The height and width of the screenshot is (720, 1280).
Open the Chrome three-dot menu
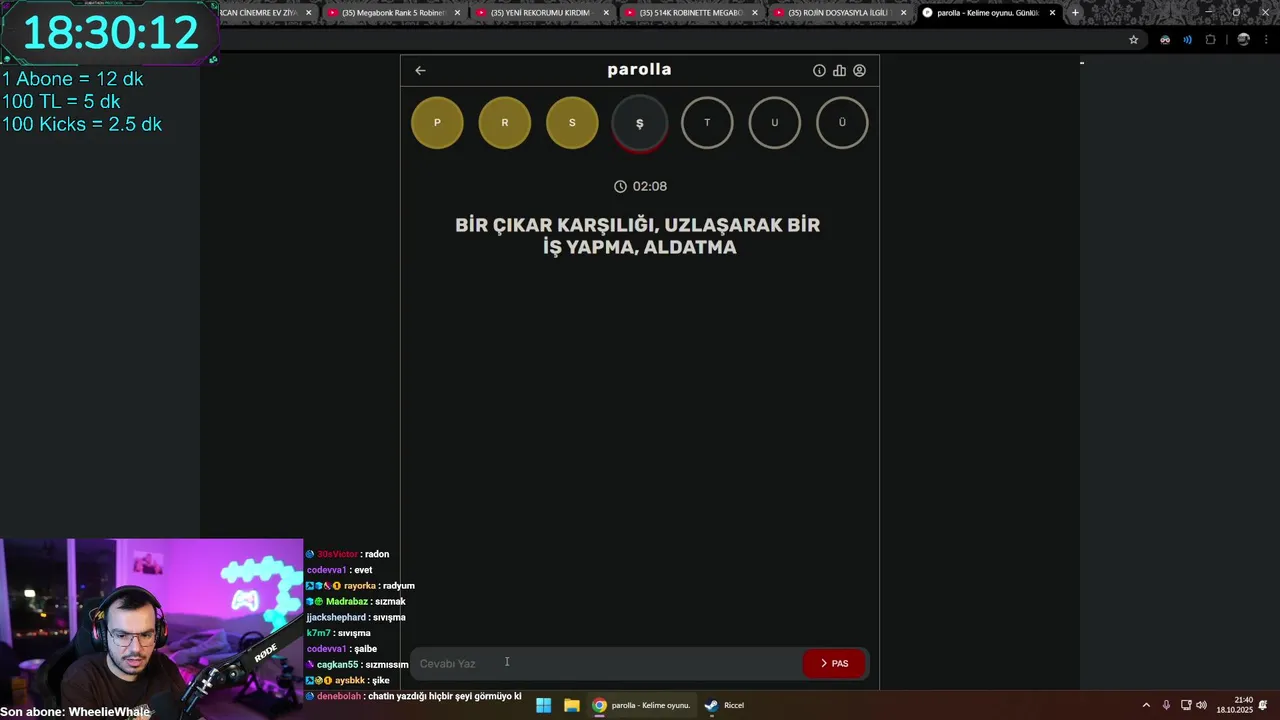point(1266,40)
